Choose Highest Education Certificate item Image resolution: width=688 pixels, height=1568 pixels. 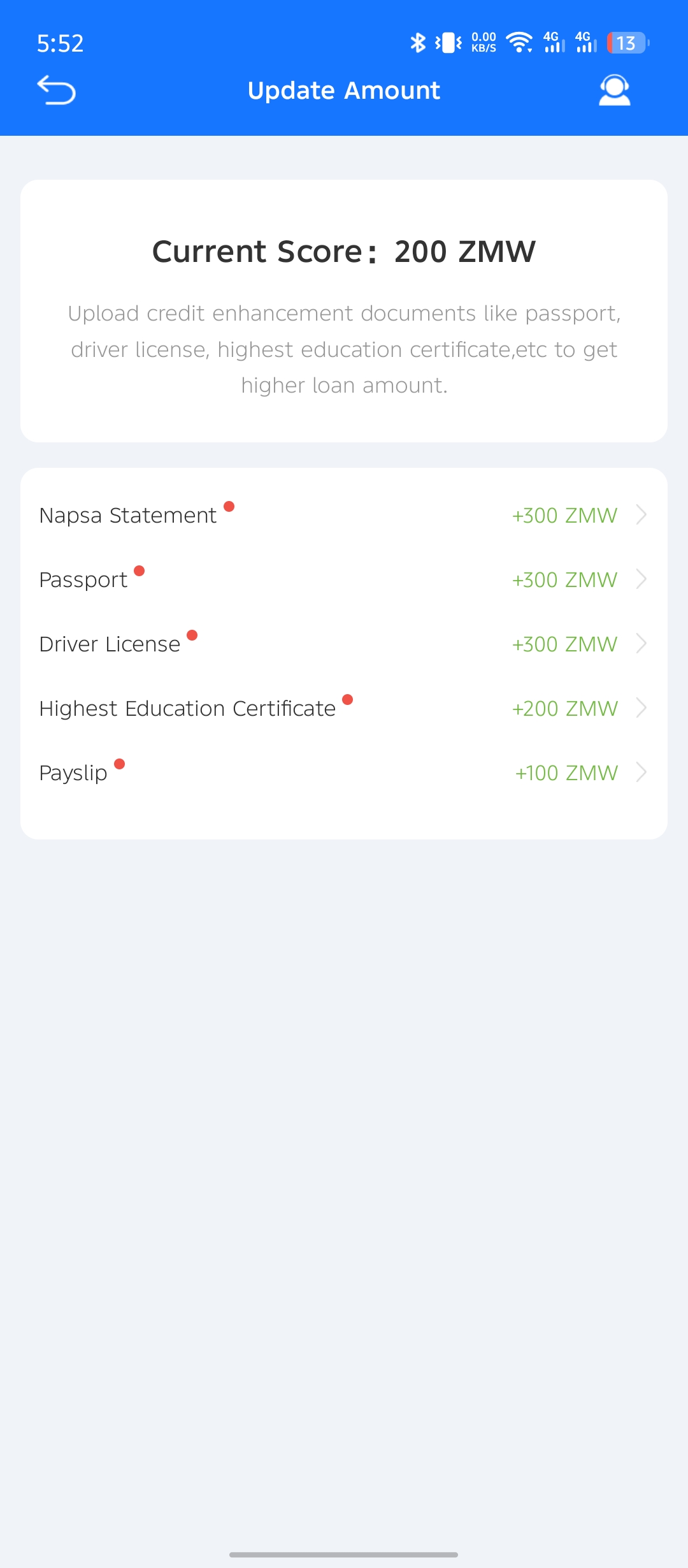(187, 708)
